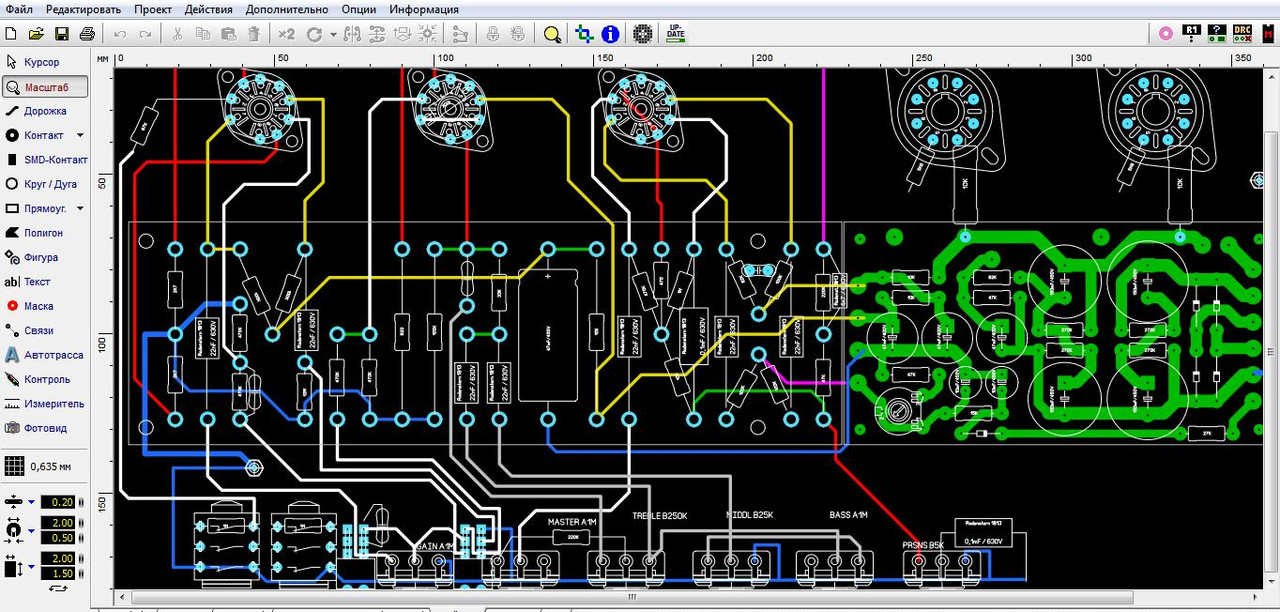Rotate selection with the circular arrow icon

(x=315, y=34)
